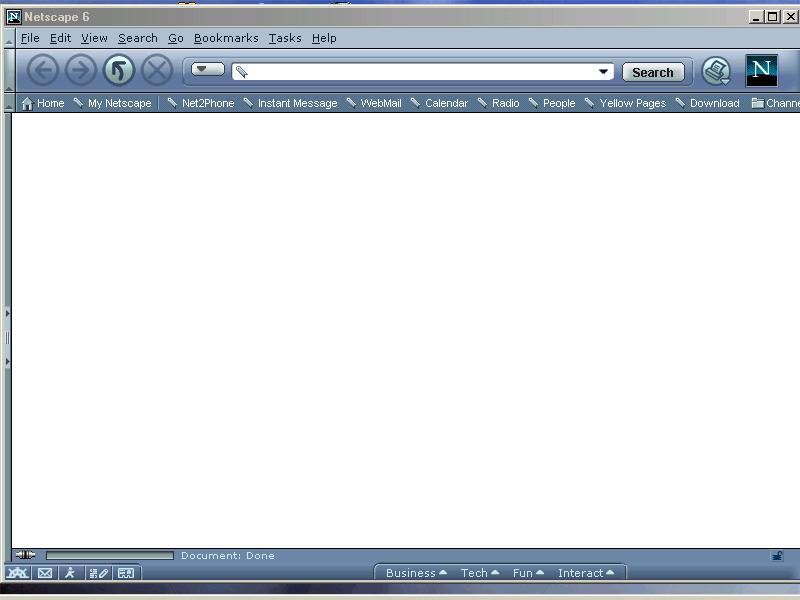The width and height of the screenshot is (800, 600).
Task: Click the security lock icon in the status bar
Action: click(x=777, y=556)
